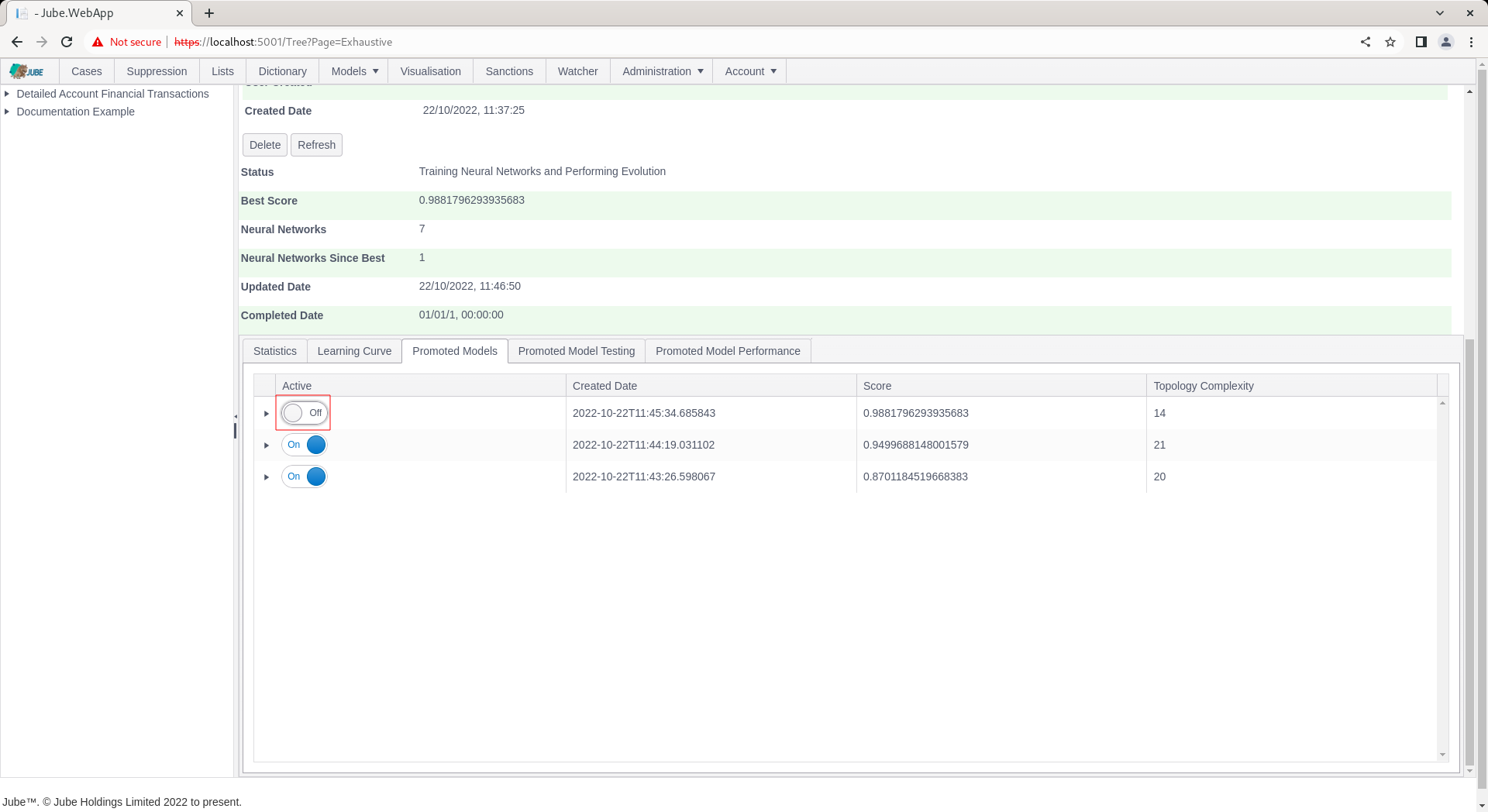Open the Sanctions menu
The image size is (1488, 812).
pyautogui.click(x=509, y=71)
